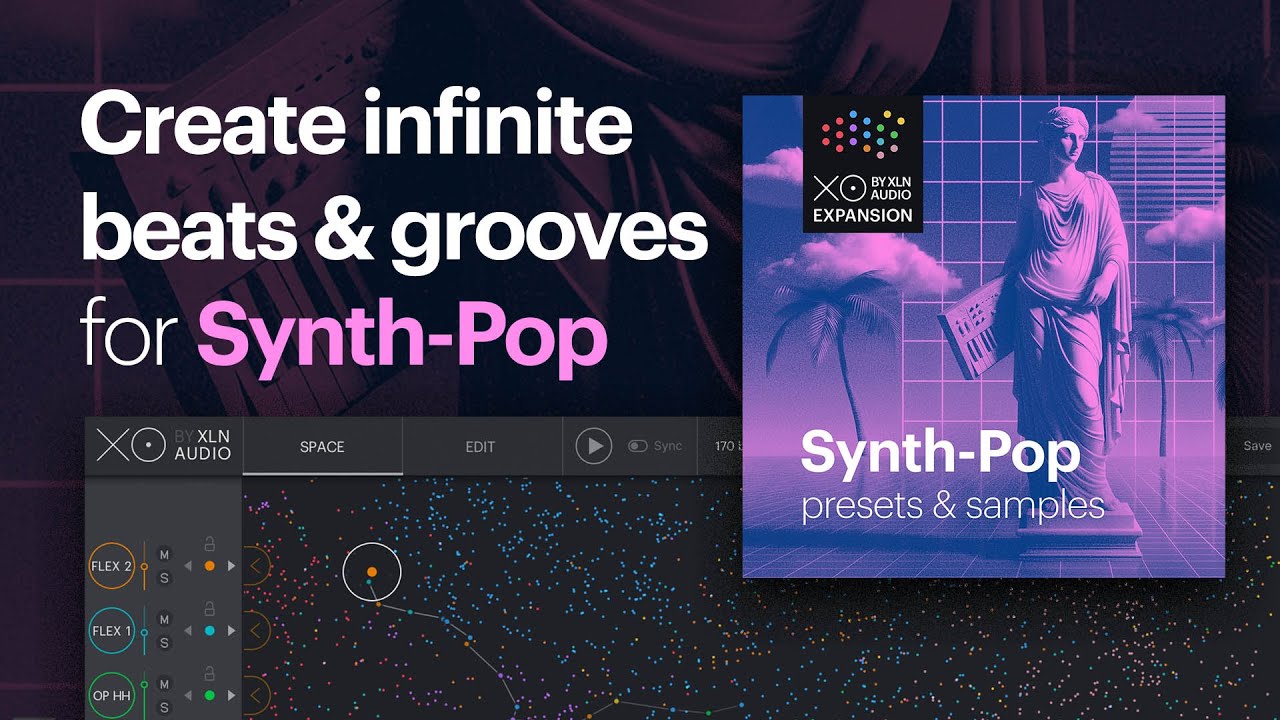Screen dimensions: 1280x720
Task: Collapse the FLEX 1 row chevron
Action: click(x=256, y=631)
